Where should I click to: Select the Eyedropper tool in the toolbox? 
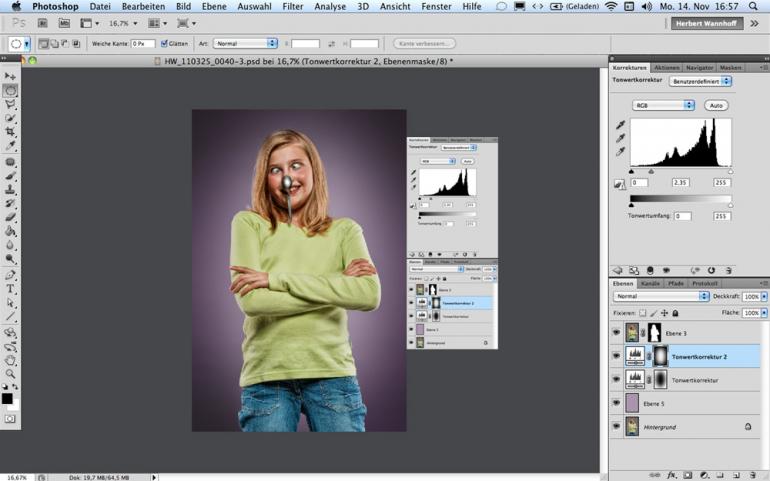coord(10,146)
